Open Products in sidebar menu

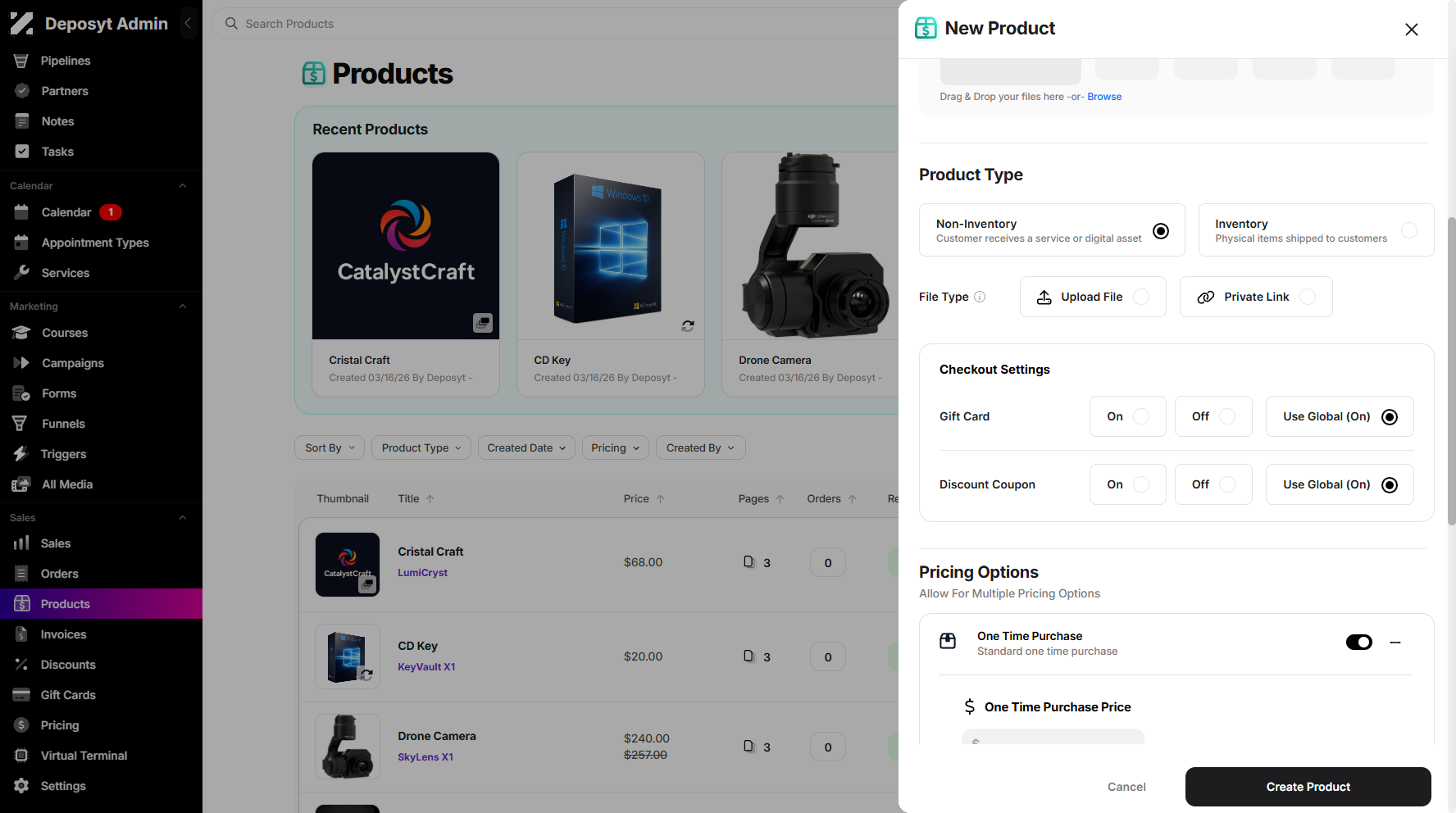coord(101,604)
